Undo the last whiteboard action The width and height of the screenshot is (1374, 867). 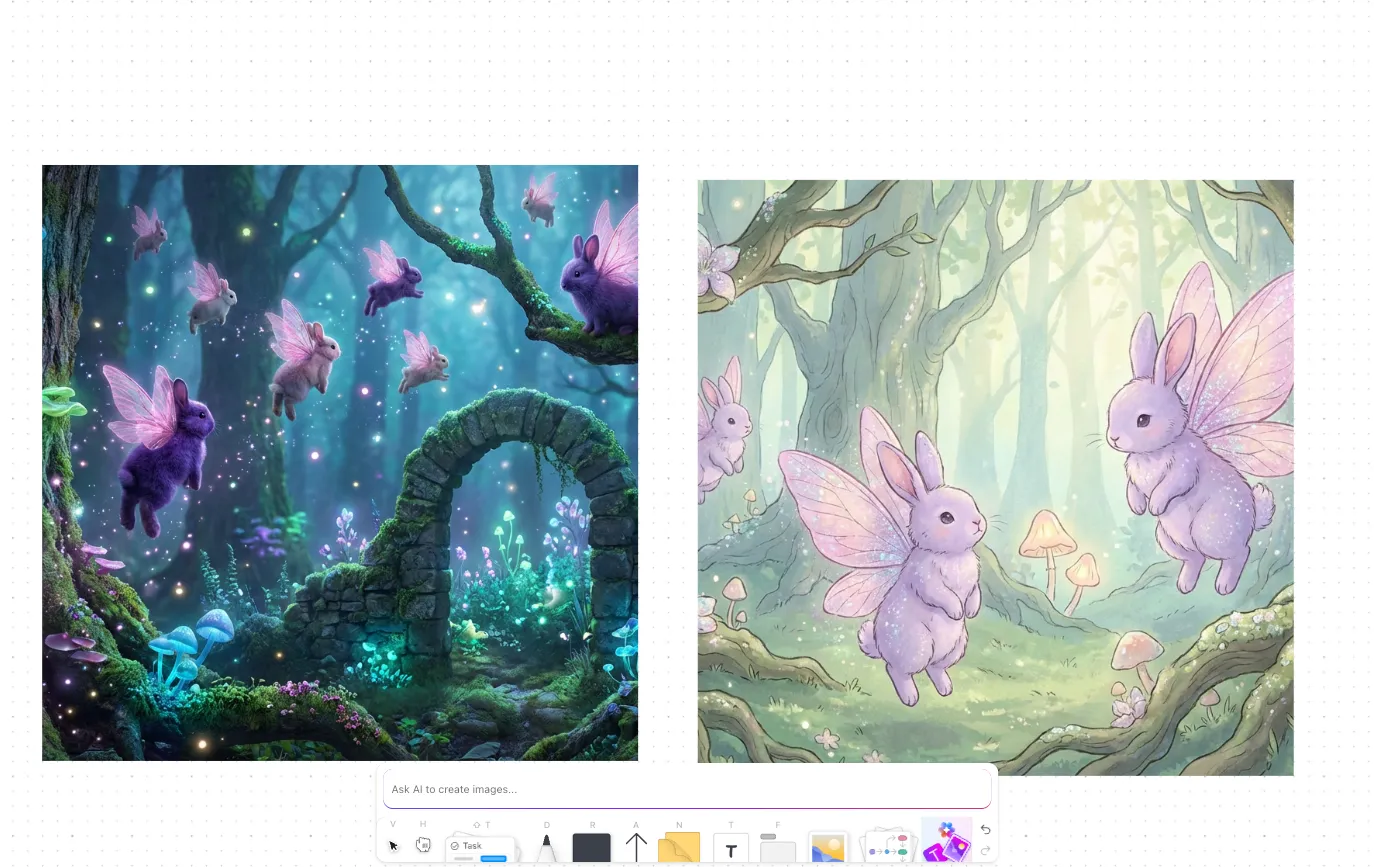point(985,829)
